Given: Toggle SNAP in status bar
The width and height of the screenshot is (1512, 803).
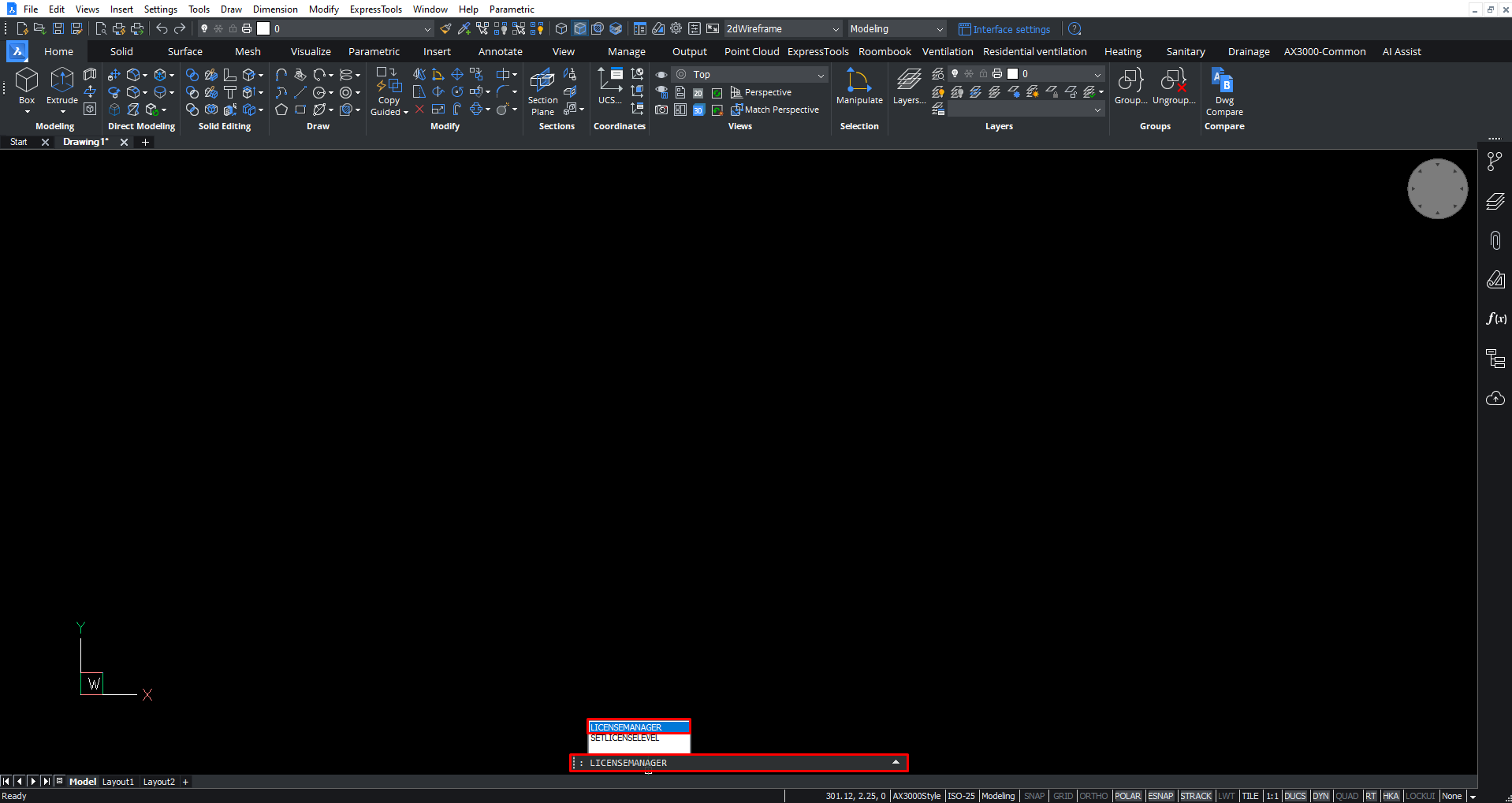Looking at the screenshot, I should tap(1033, 796).
